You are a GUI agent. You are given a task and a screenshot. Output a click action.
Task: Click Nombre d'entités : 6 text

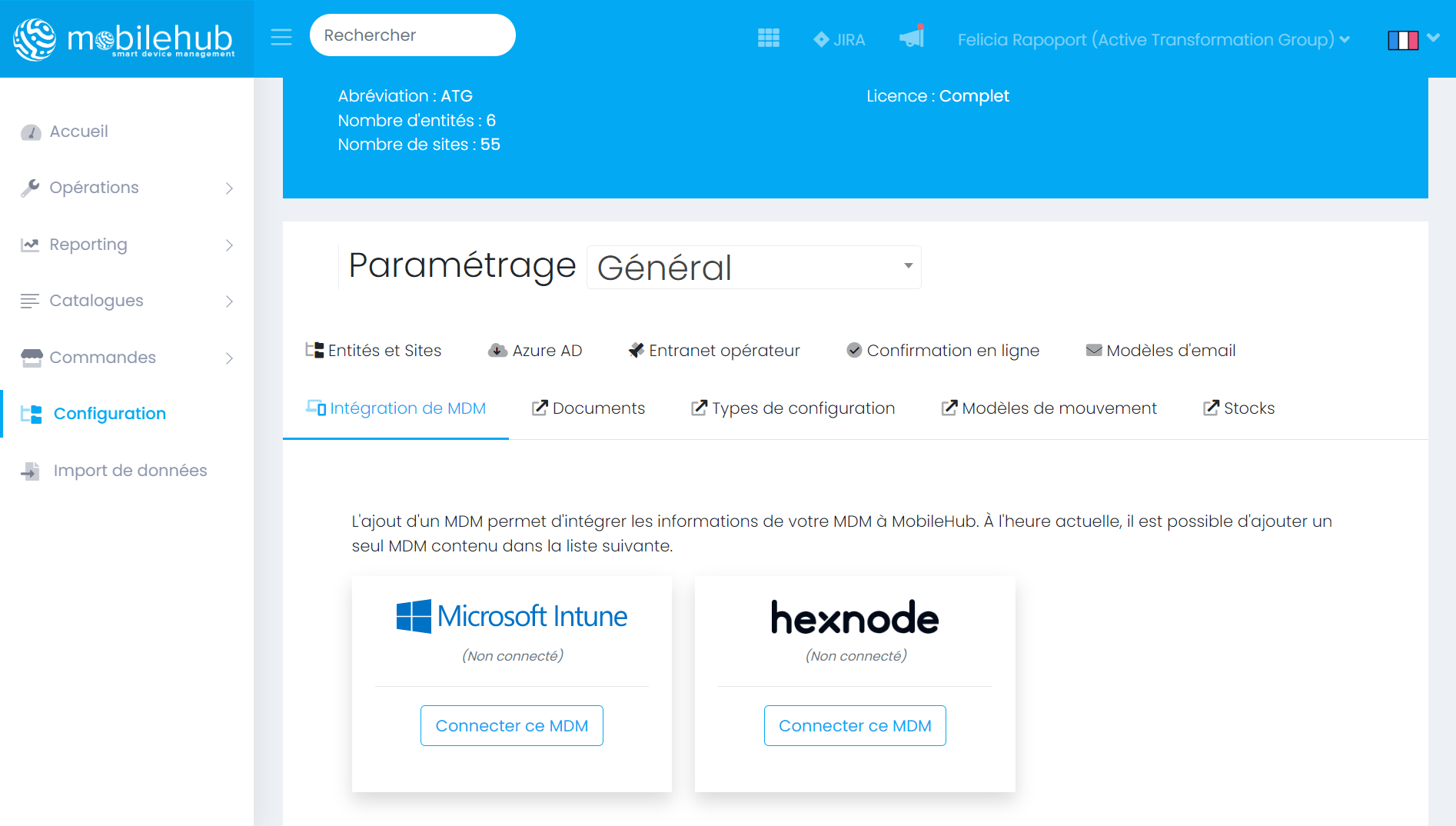pyautogui.click(x=417, y=121)
